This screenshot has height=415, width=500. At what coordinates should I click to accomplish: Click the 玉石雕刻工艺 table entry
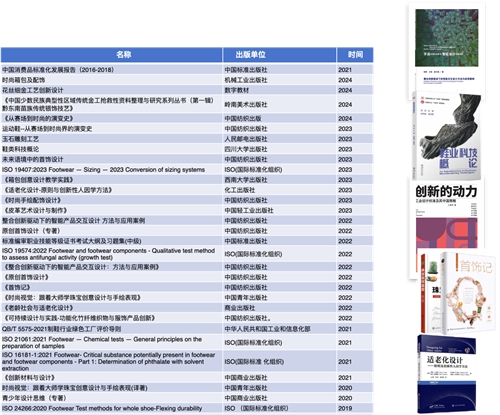21,139
